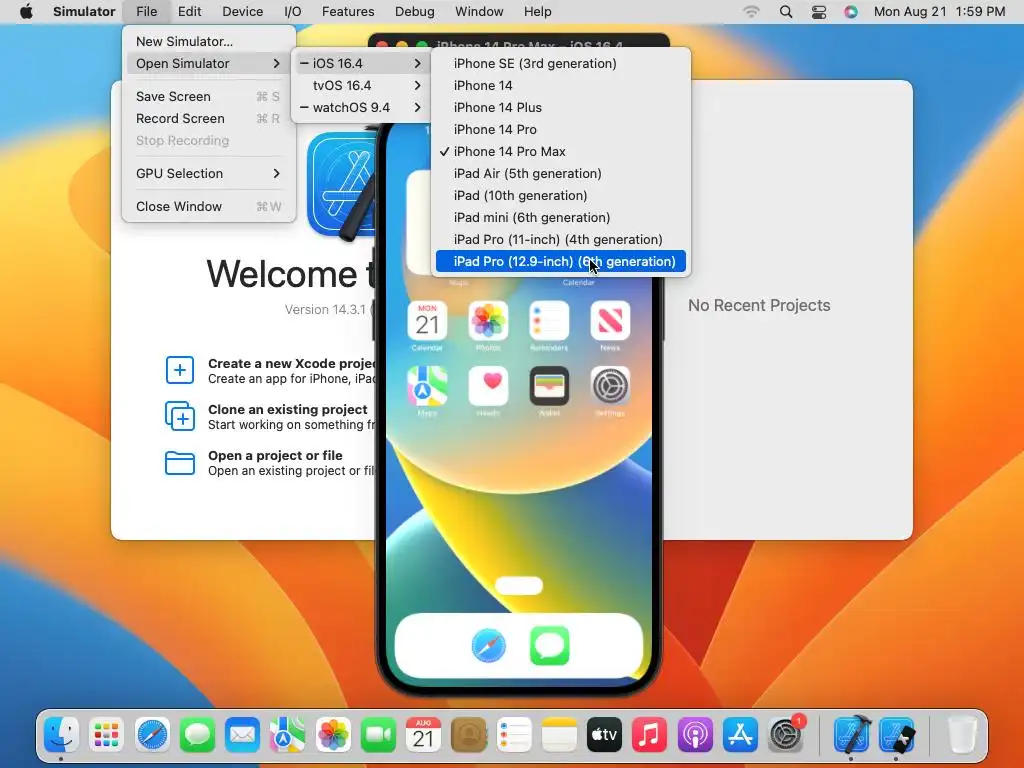The height and width of the screenshot is (768, 1024).
Task: Expand the watchOS 9.4 submenu
Action: point(360,108)
